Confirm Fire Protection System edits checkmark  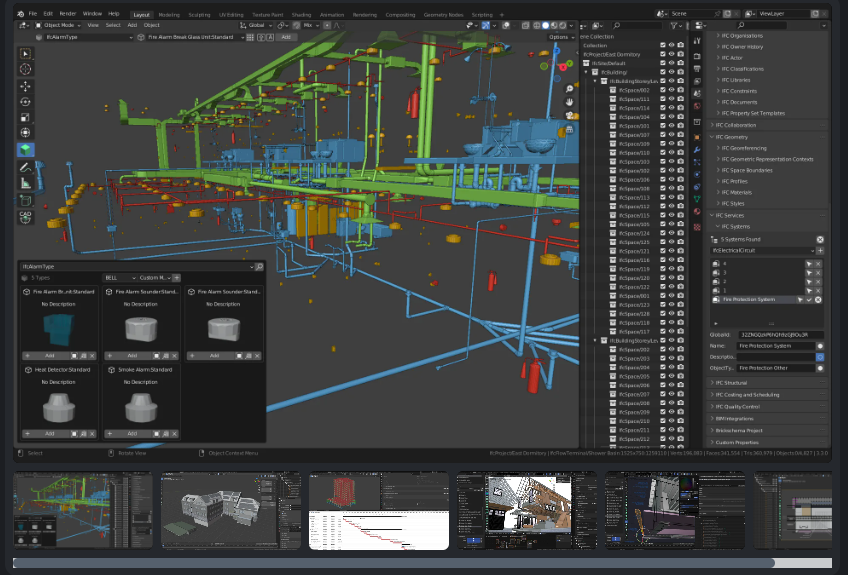coord(809,300)
